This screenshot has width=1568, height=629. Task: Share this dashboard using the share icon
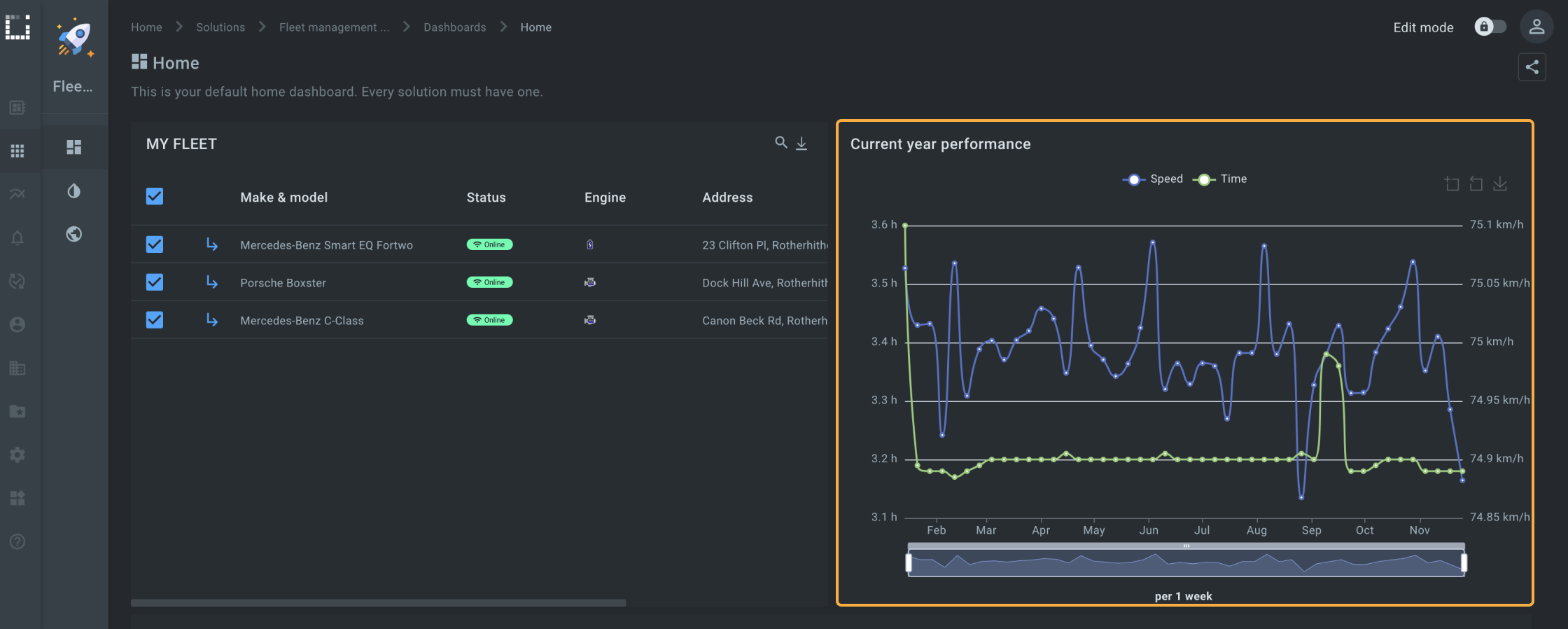(1532, 67)
